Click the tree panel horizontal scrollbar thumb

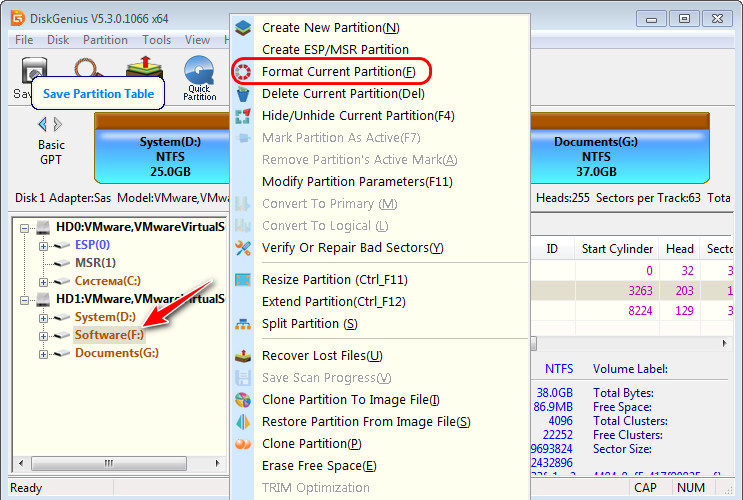click(x=109, y=463)
